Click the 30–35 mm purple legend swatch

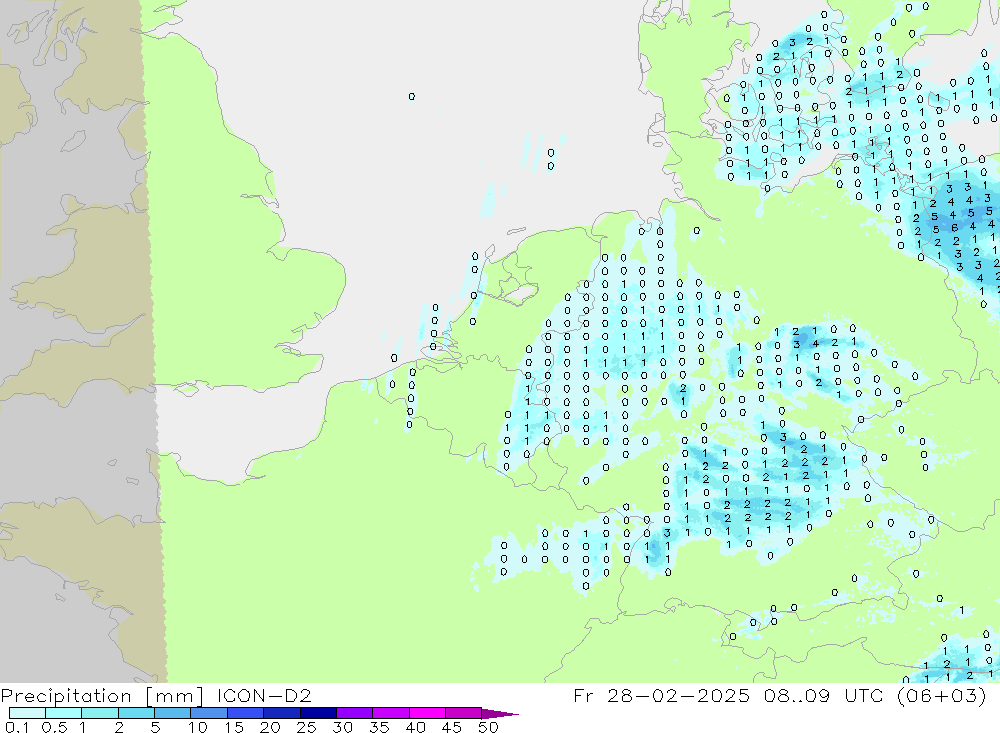354,713
